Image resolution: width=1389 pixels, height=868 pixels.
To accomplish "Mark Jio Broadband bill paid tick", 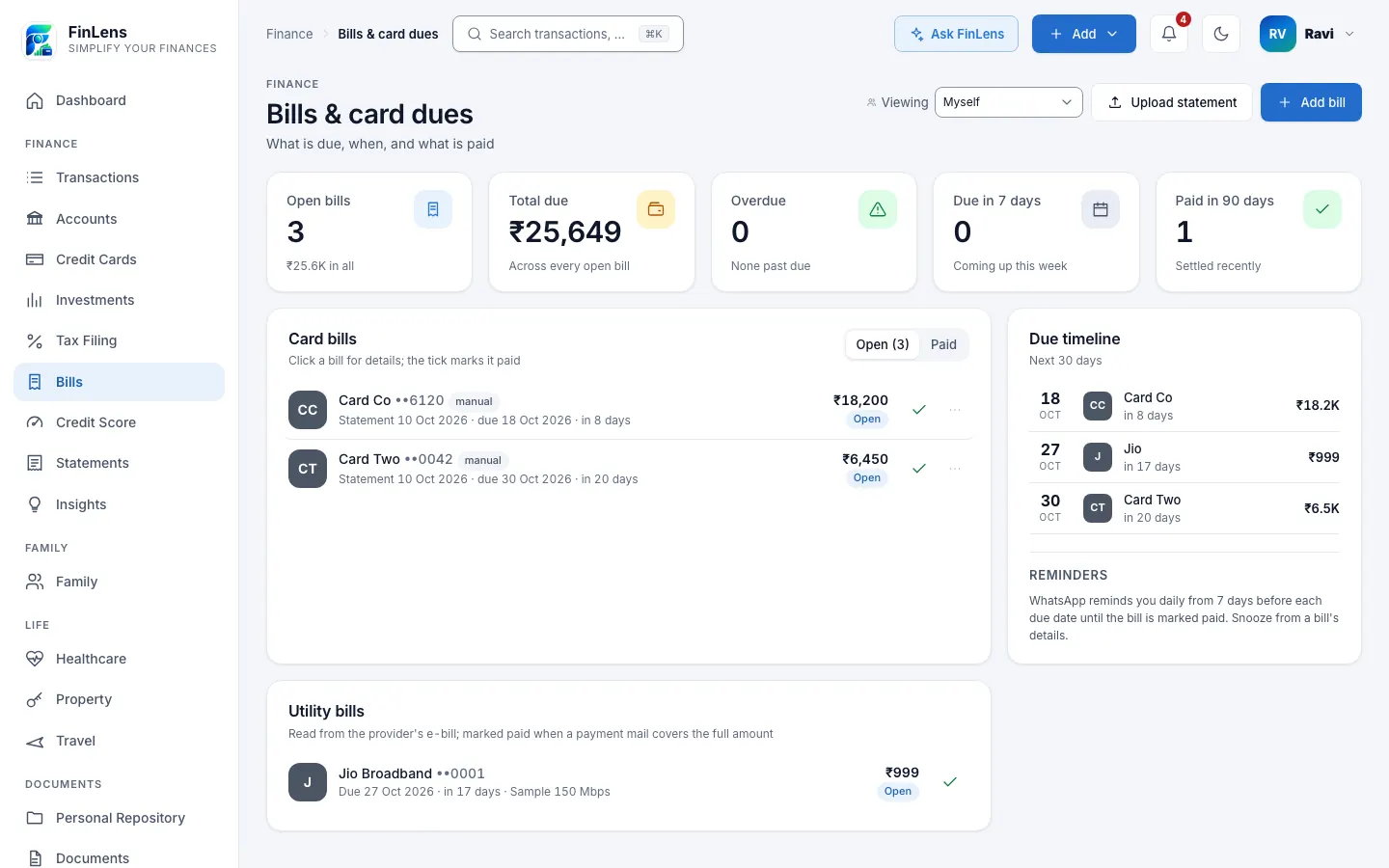I will tap(950, 782).
